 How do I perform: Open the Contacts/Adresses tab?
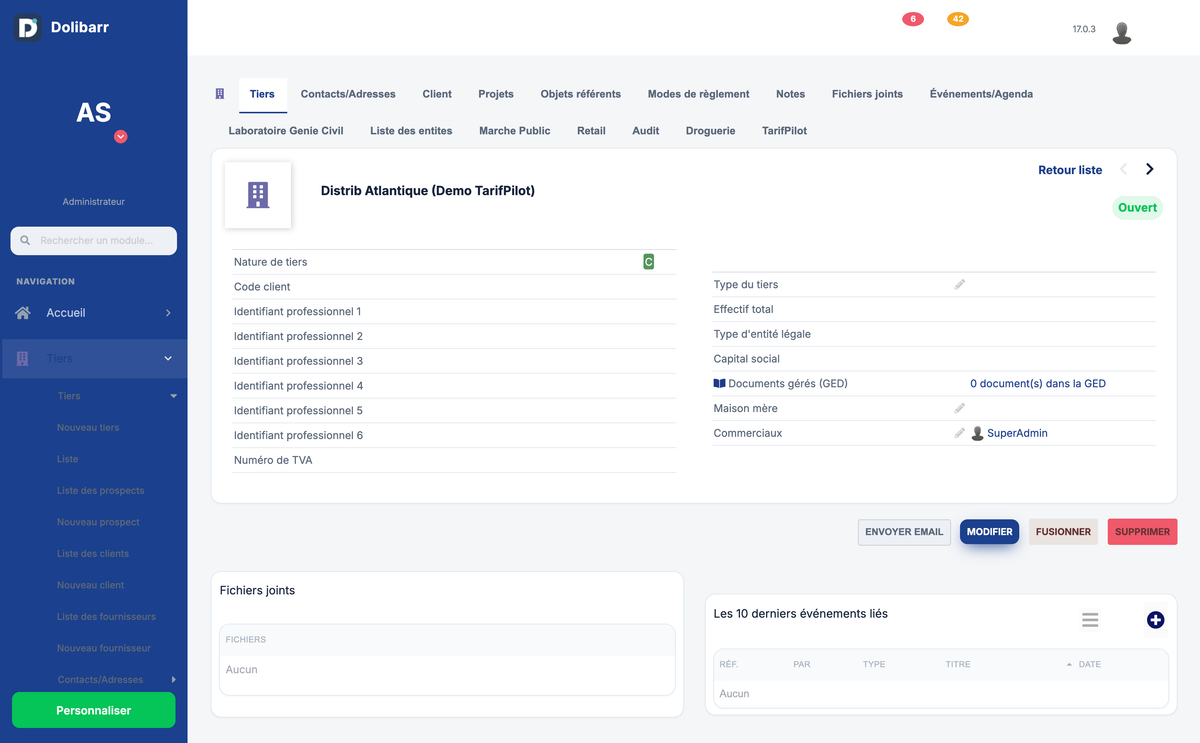coord(348,94)
